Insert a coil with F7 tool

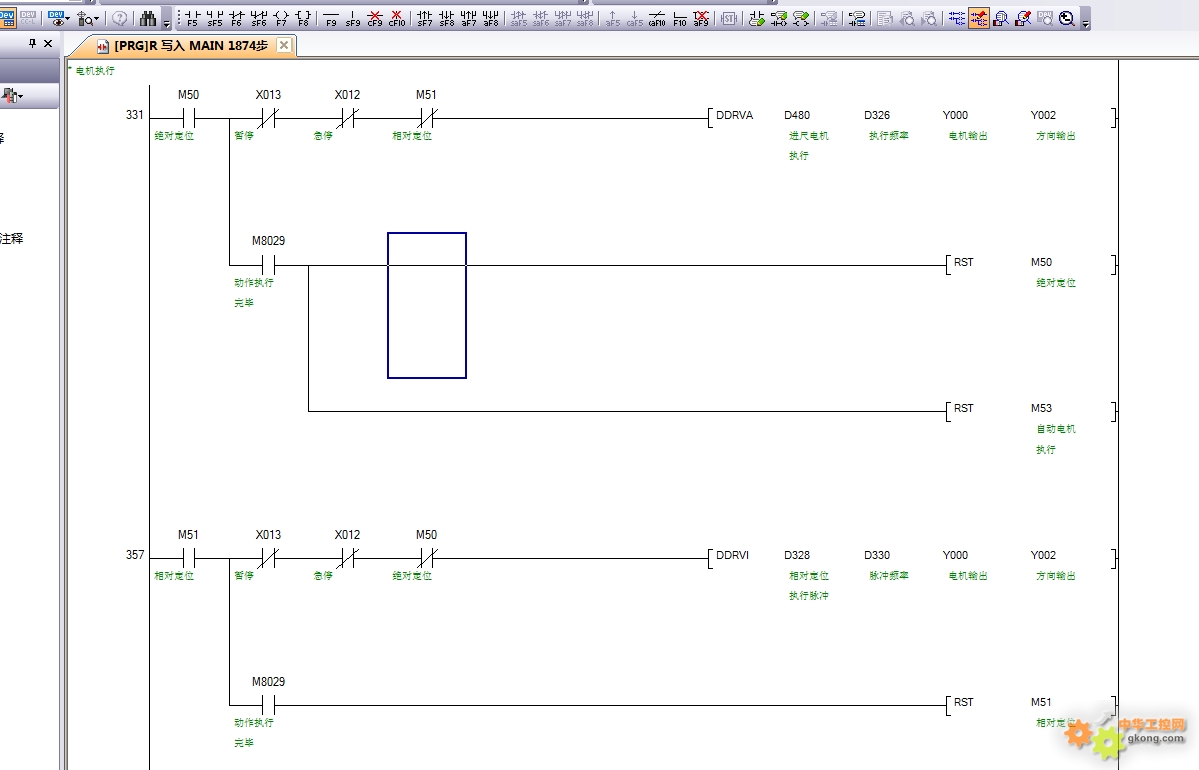[281, 18]
